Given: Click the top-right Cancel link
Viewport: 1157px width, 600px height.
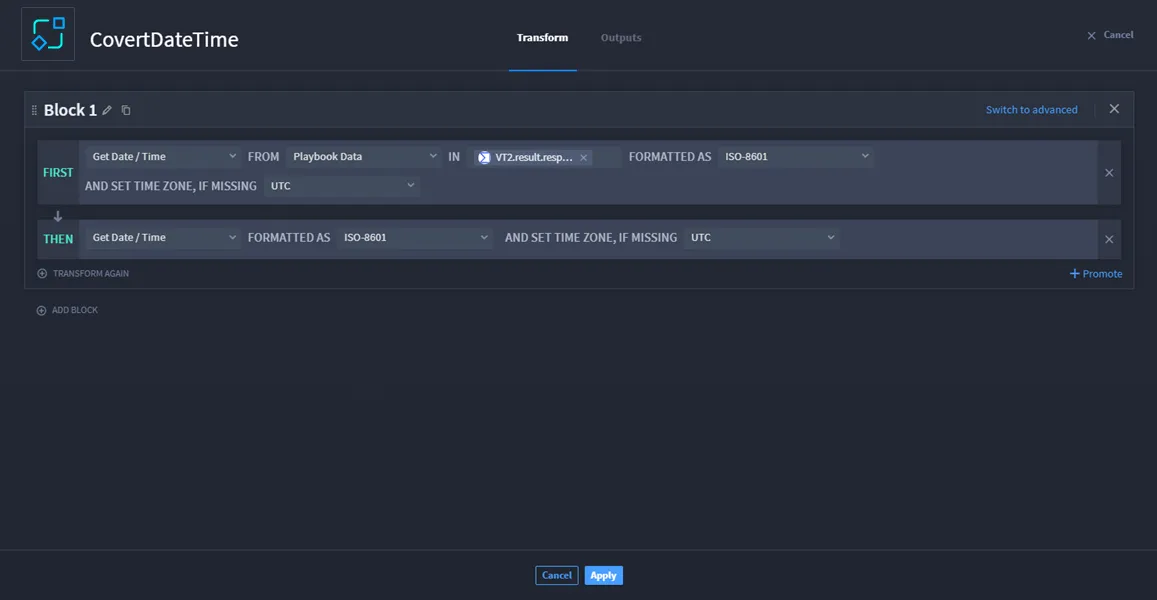Looking at the screenshot, I should 1118,35.
